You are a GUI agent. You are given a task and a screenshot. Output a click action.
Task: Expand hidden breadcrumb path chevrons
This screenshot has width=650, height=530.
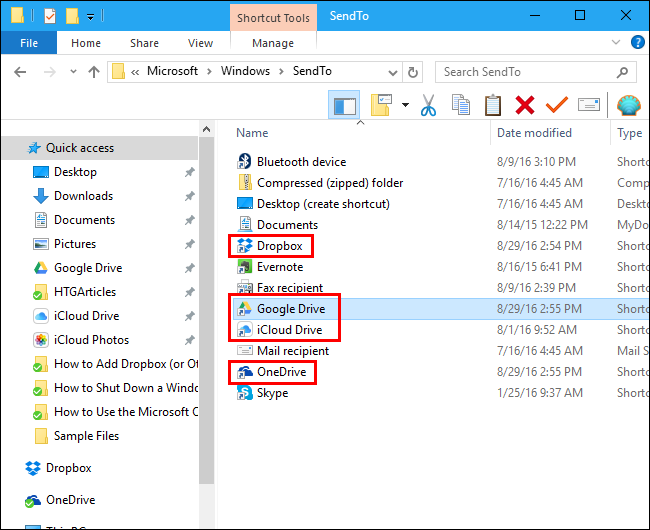point(135,73)
